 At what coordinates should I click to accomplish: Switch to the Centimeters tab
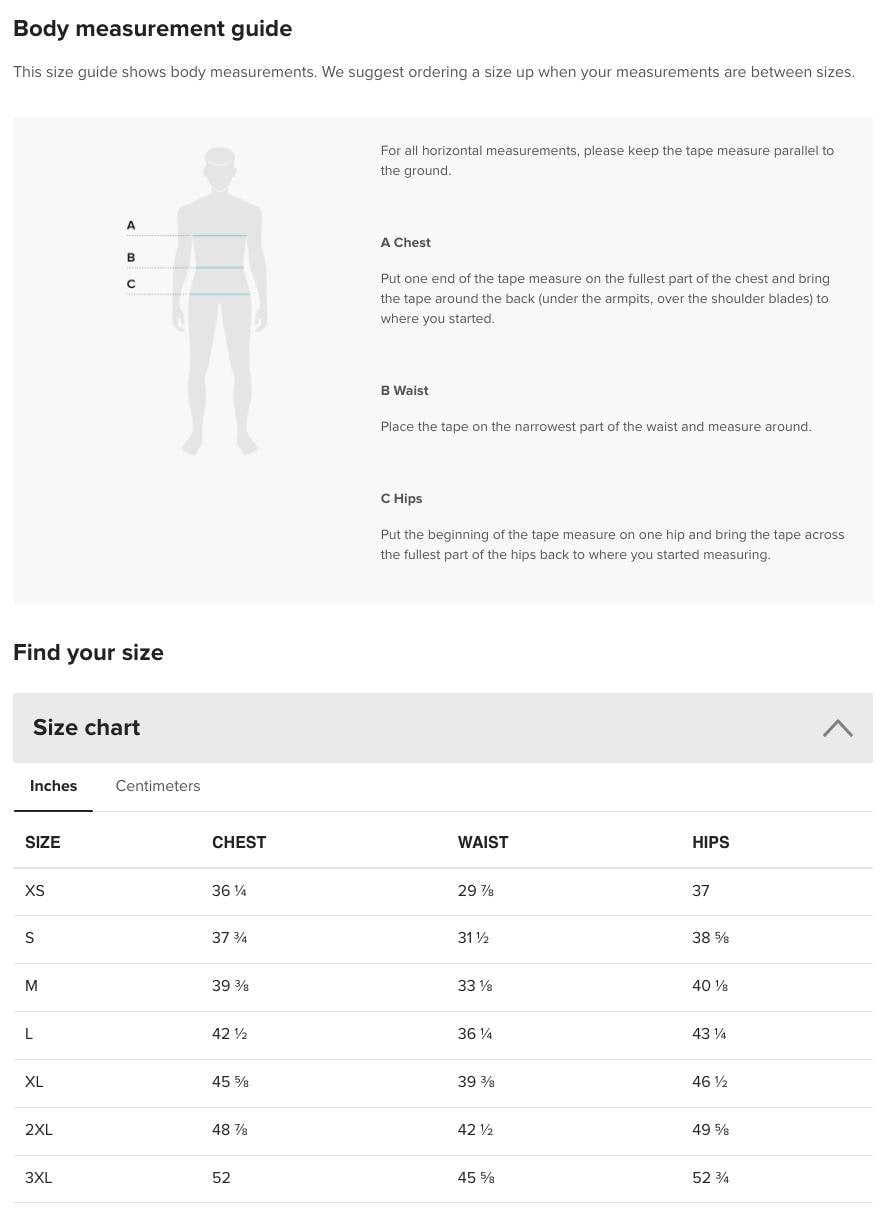click(157, 786)
